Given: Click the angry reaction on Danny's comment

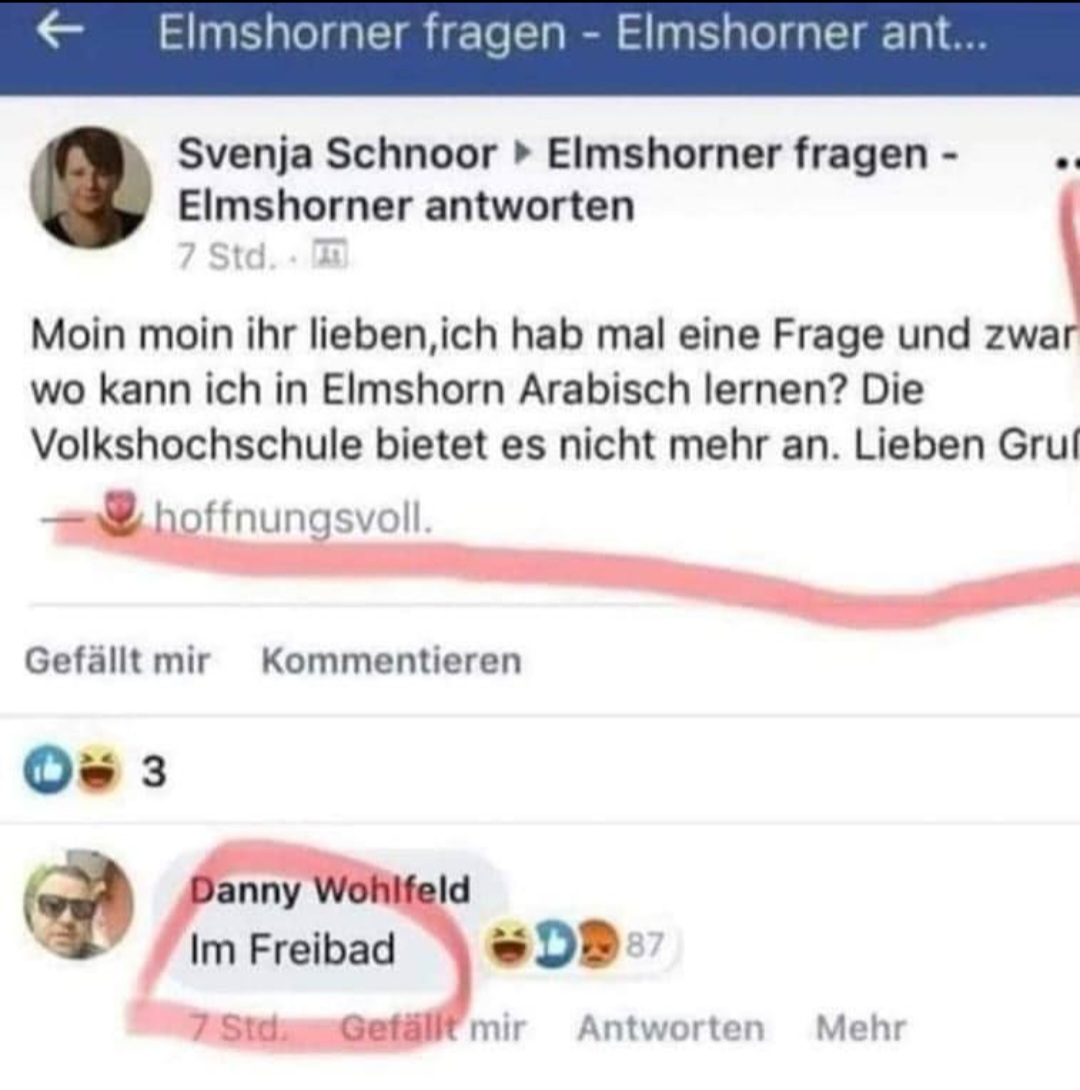Looking at the screenshot, I should (x=598, y=945).
